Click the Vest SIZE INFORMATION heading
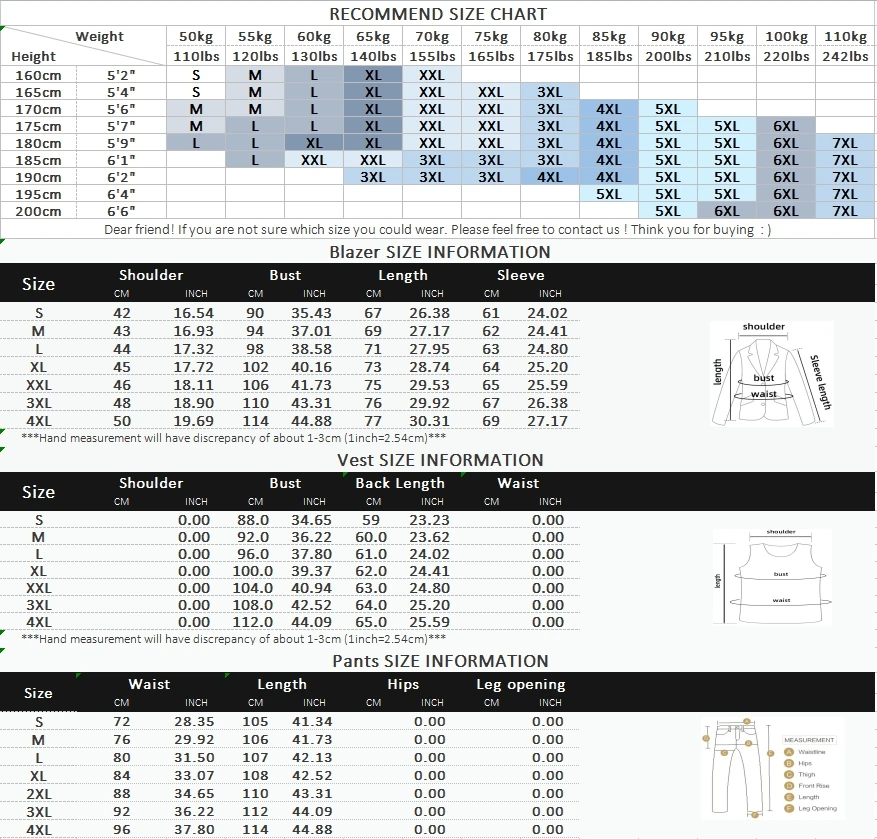The height and width of the screenshot is (839, 877). point(440,460)
